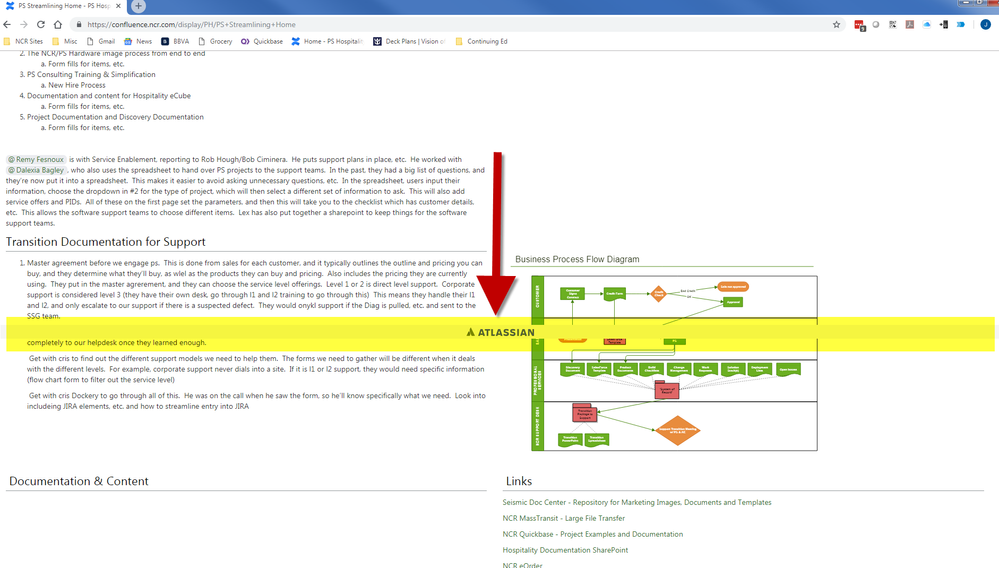Bookmark this page with the star icon

(837, 24)
